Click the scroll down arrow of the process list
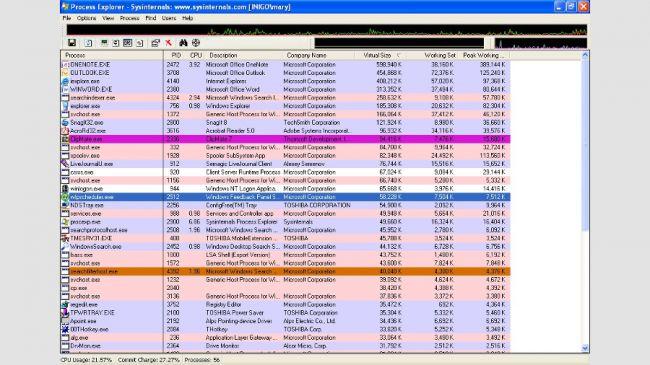Screen dimensions: 650x365 (x=585, y=348)
